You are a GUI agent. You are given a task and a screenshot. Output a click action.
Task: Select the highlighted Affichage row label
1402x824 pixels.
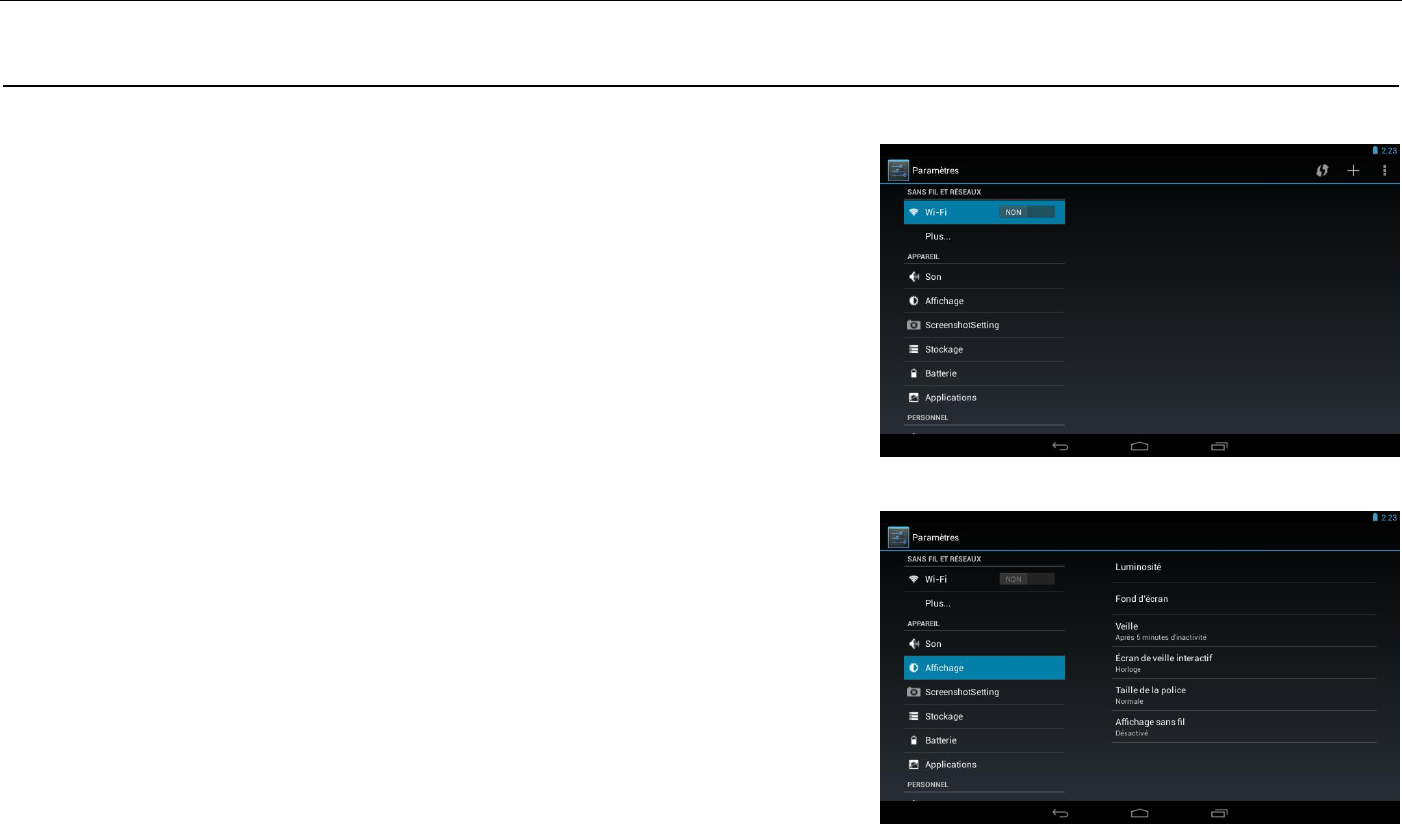pyautogui.click(x=944, y=668)
